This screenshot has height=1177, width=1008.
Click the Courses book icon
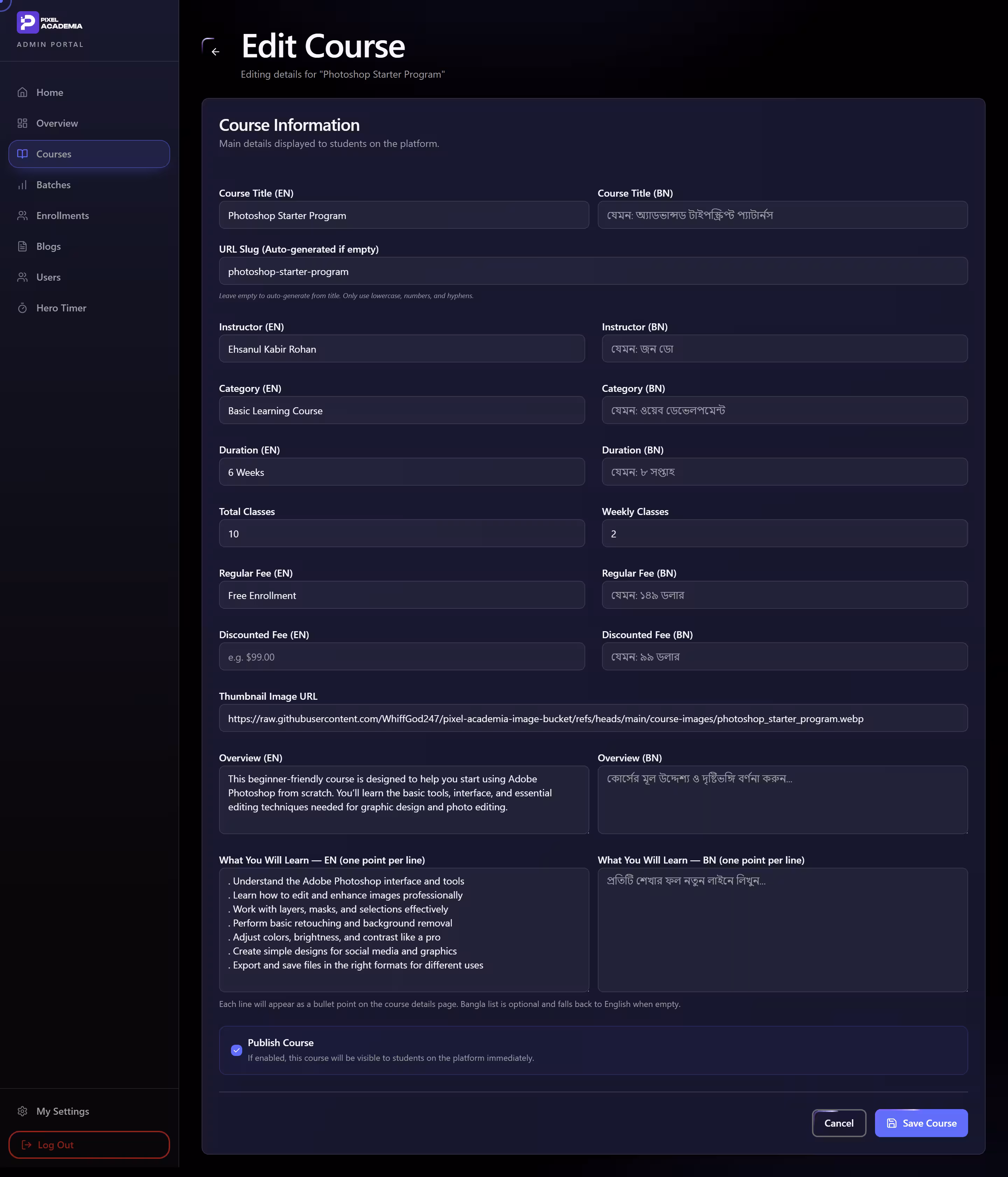tap(22, 154)
